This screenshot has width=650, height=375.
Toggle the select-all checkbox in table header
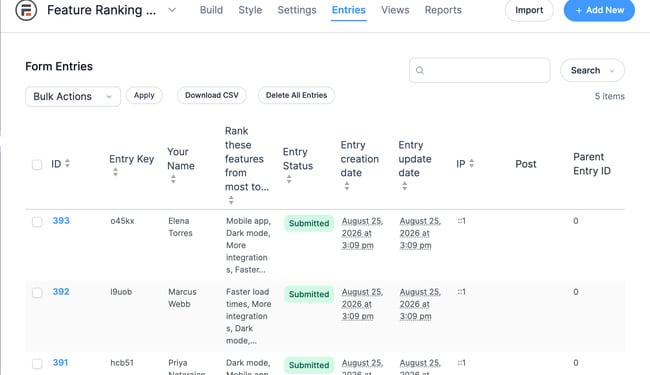pos(37,165)
